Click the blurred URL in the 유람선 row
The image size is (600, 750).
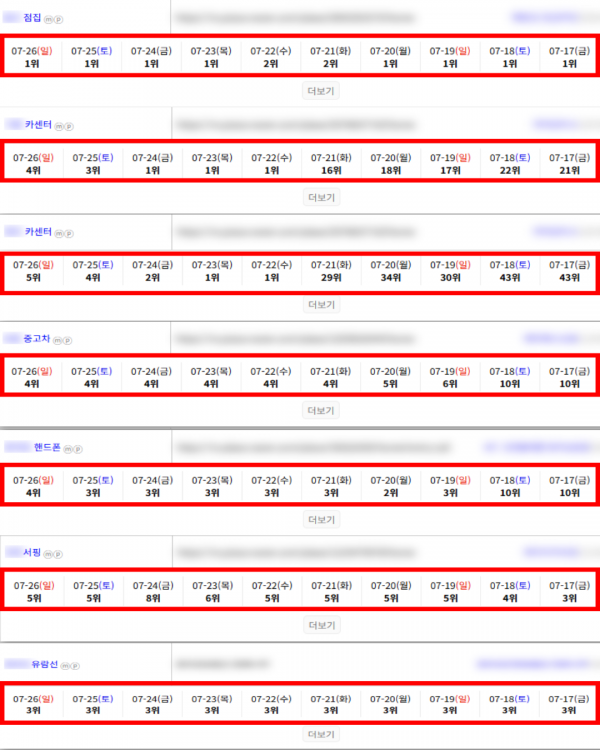pyautogui.click(x=223, y=663)
